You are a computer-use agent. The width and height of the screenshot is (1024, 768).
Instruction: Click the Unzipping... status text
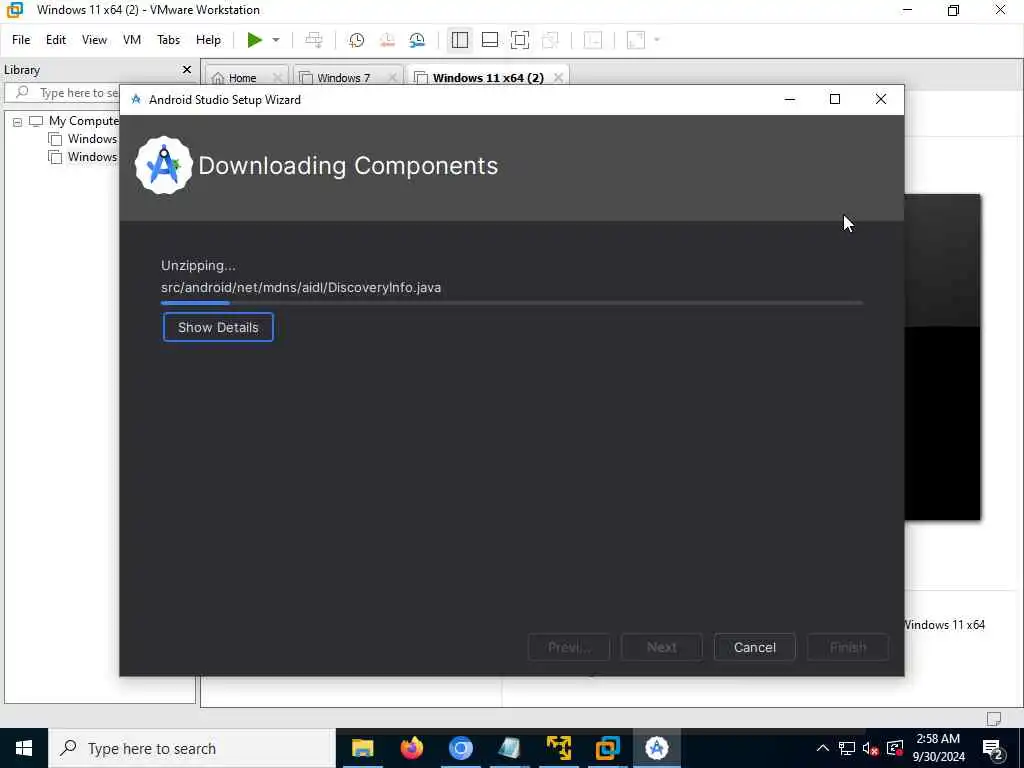tap(199, 265)
